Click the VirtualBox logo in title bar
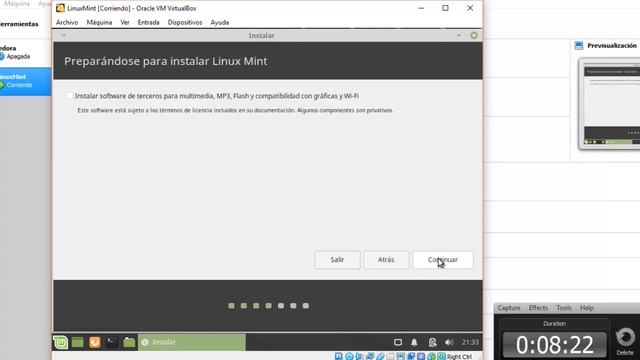Viewport: 640px width, 360px height. pos(60,8)
